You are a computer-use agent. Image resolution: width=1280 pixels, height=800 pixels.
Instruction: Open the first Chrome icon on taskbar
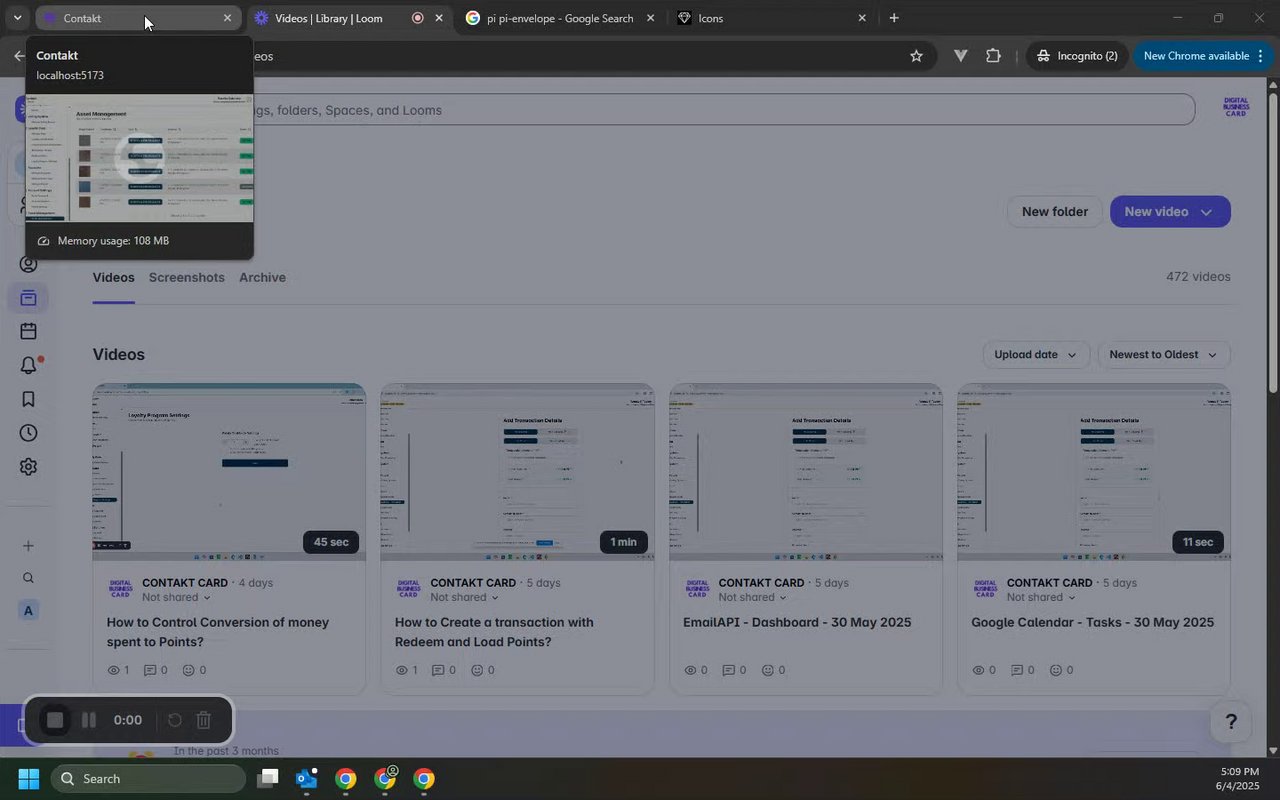point(345,779)
